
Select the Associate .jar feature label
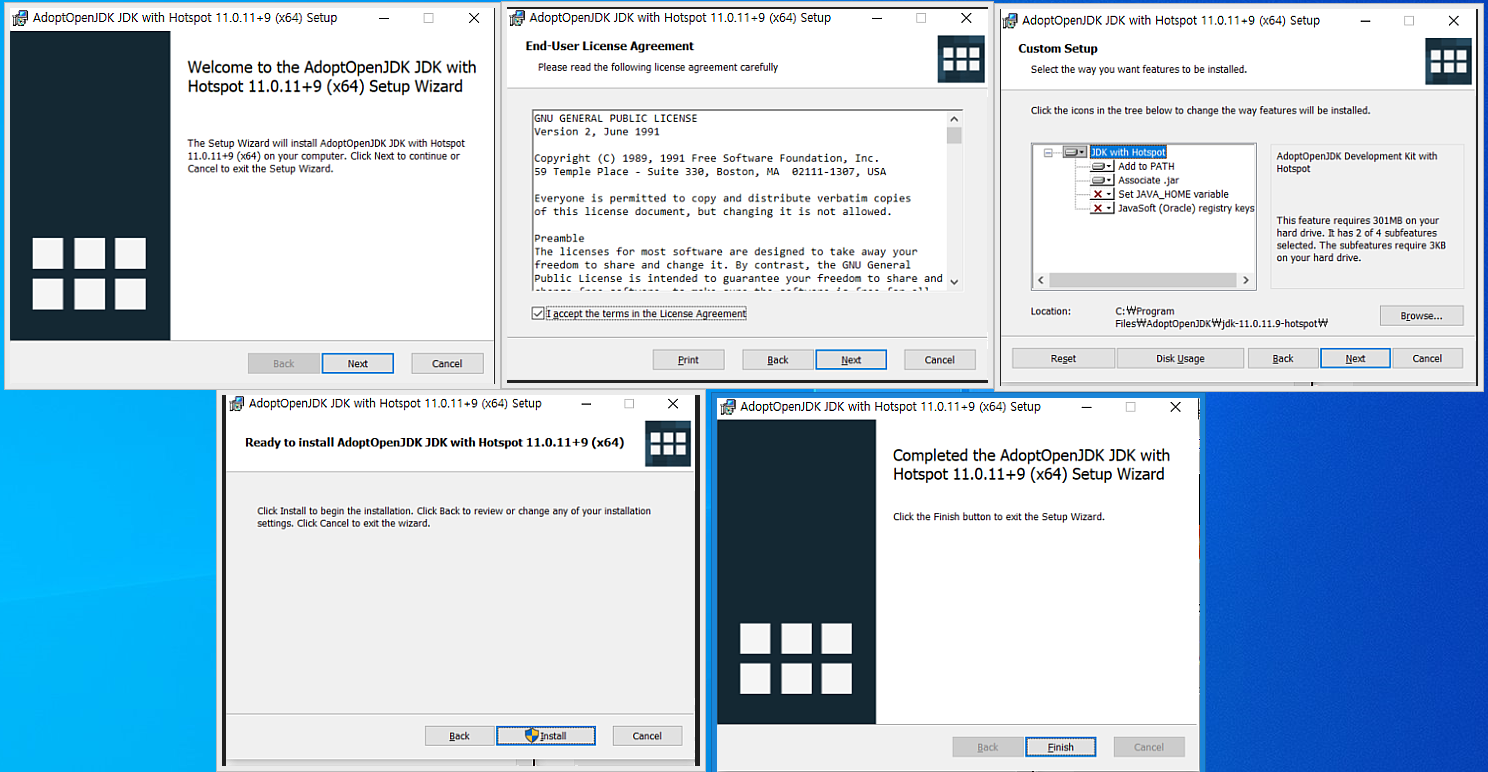tap(1148, 180)
